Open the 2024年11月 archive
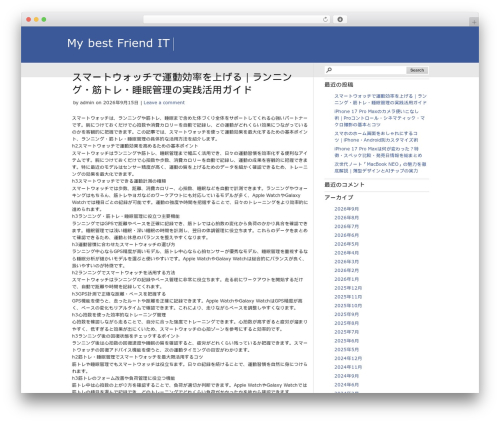Viewport: 500px width, 423px height. [x=348, y=367]
